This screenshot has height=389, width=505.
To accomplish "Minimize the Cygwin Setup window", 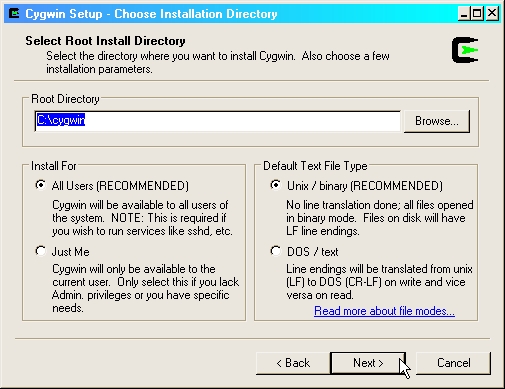I will [x=463, y=14].
